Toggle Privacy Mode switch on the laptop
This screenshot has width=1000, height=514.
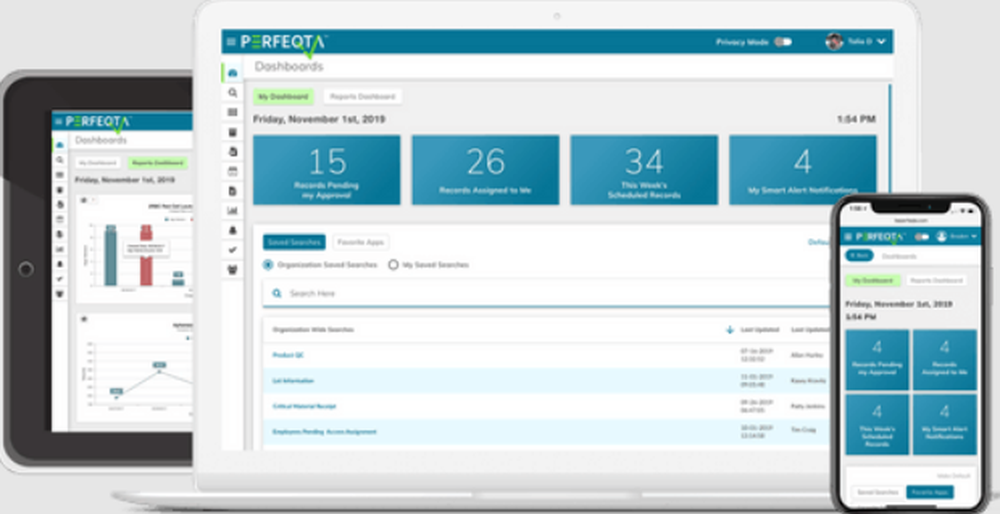pos(783,42)
